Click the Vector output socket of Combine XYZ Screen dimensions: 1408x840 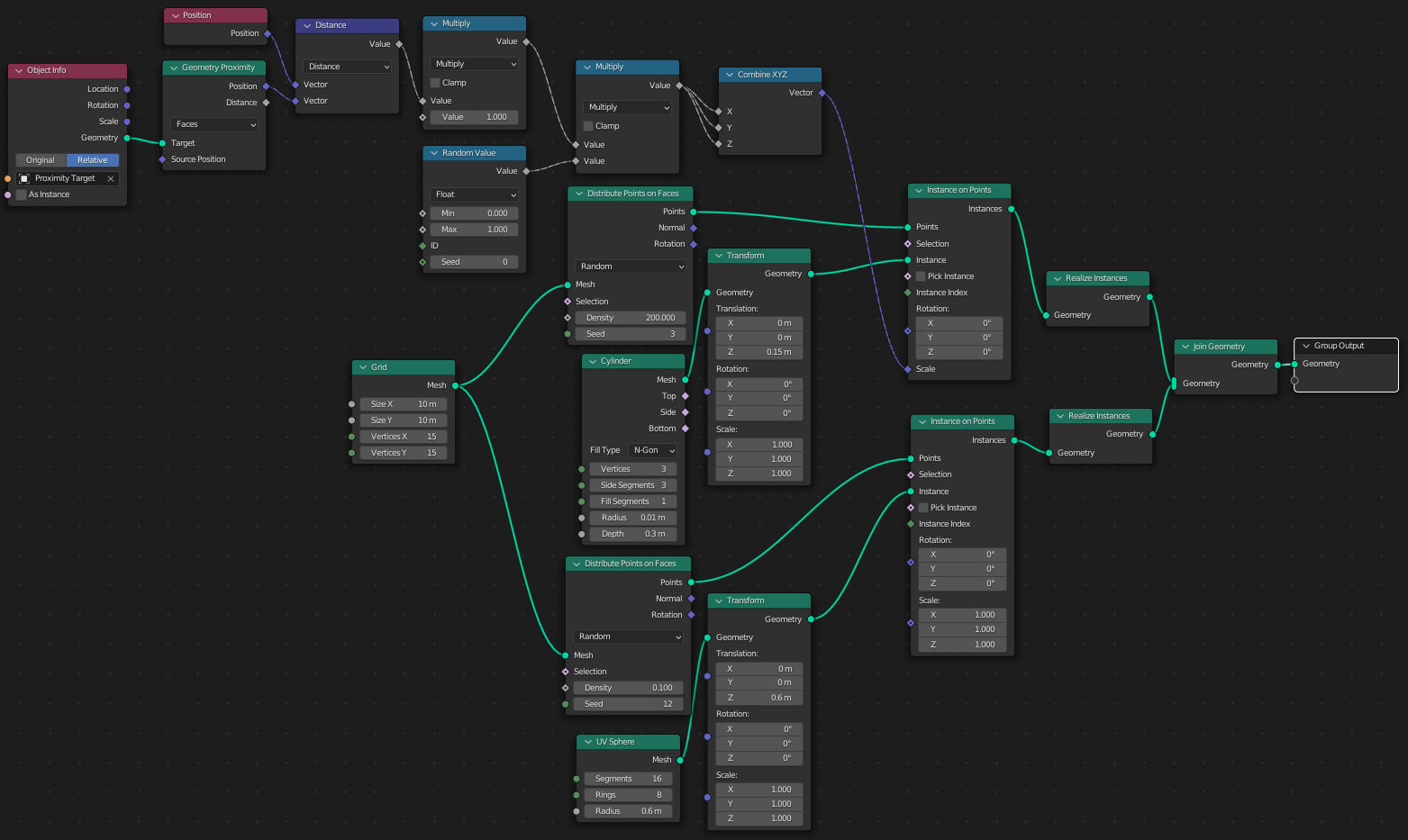[x=822, y=93]
